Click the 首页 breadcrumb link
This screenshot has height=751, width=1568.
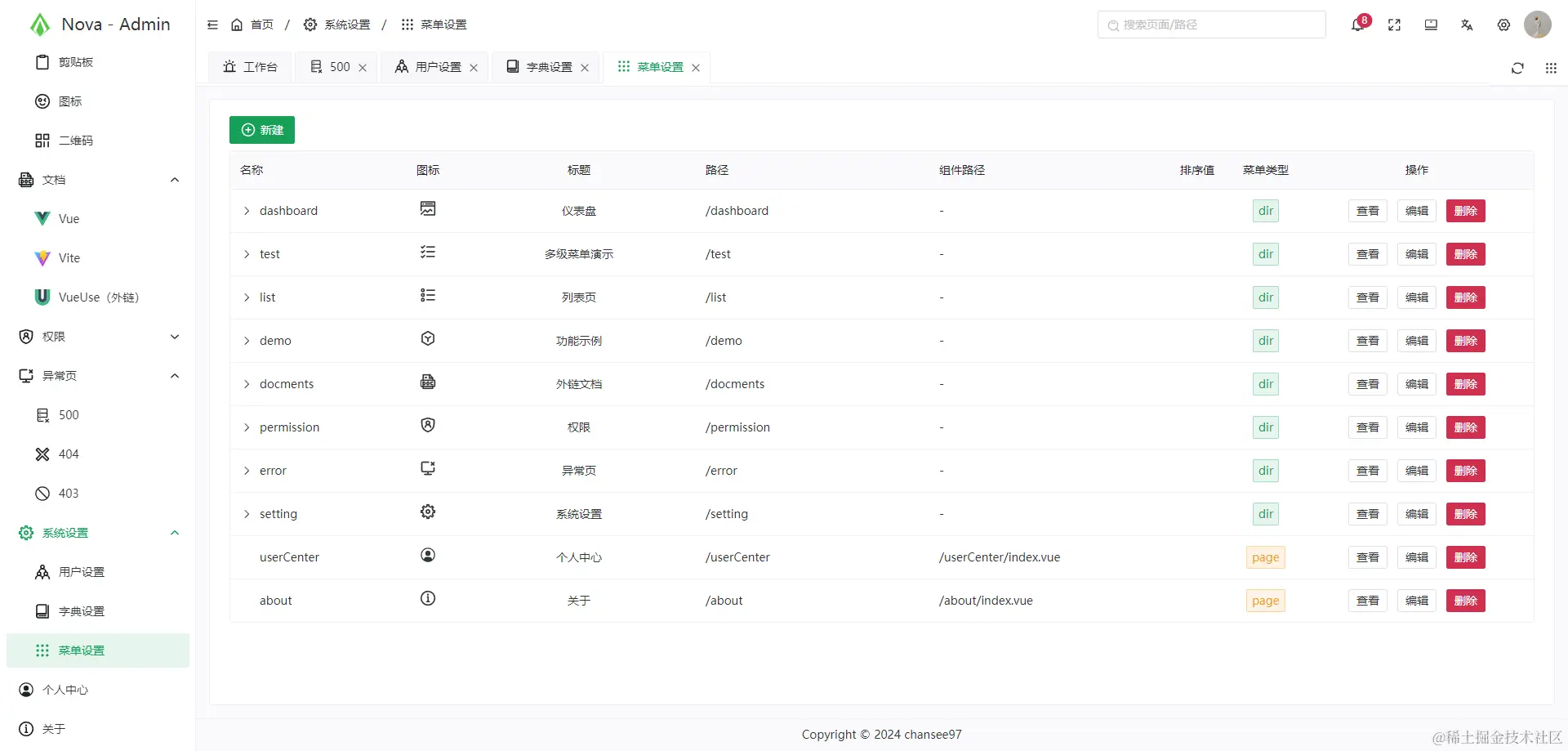(252, 25)
